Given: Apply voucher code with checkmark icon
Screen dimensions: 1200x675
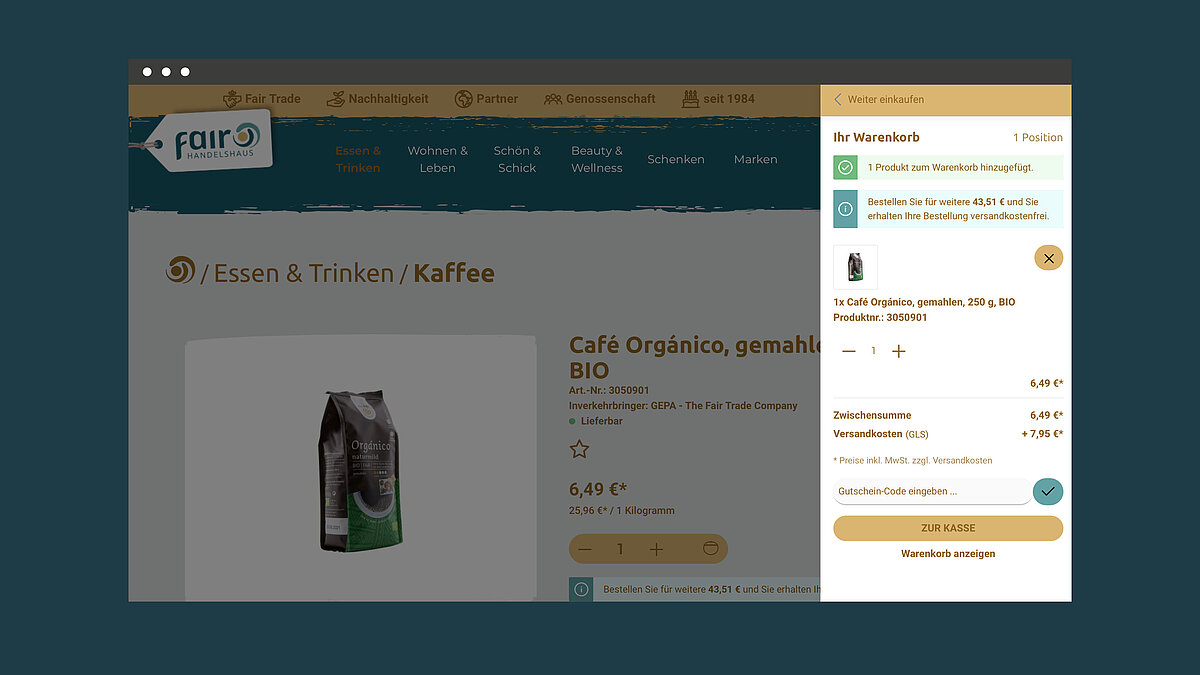Looking at the screenshot, I should [1048, 491].
